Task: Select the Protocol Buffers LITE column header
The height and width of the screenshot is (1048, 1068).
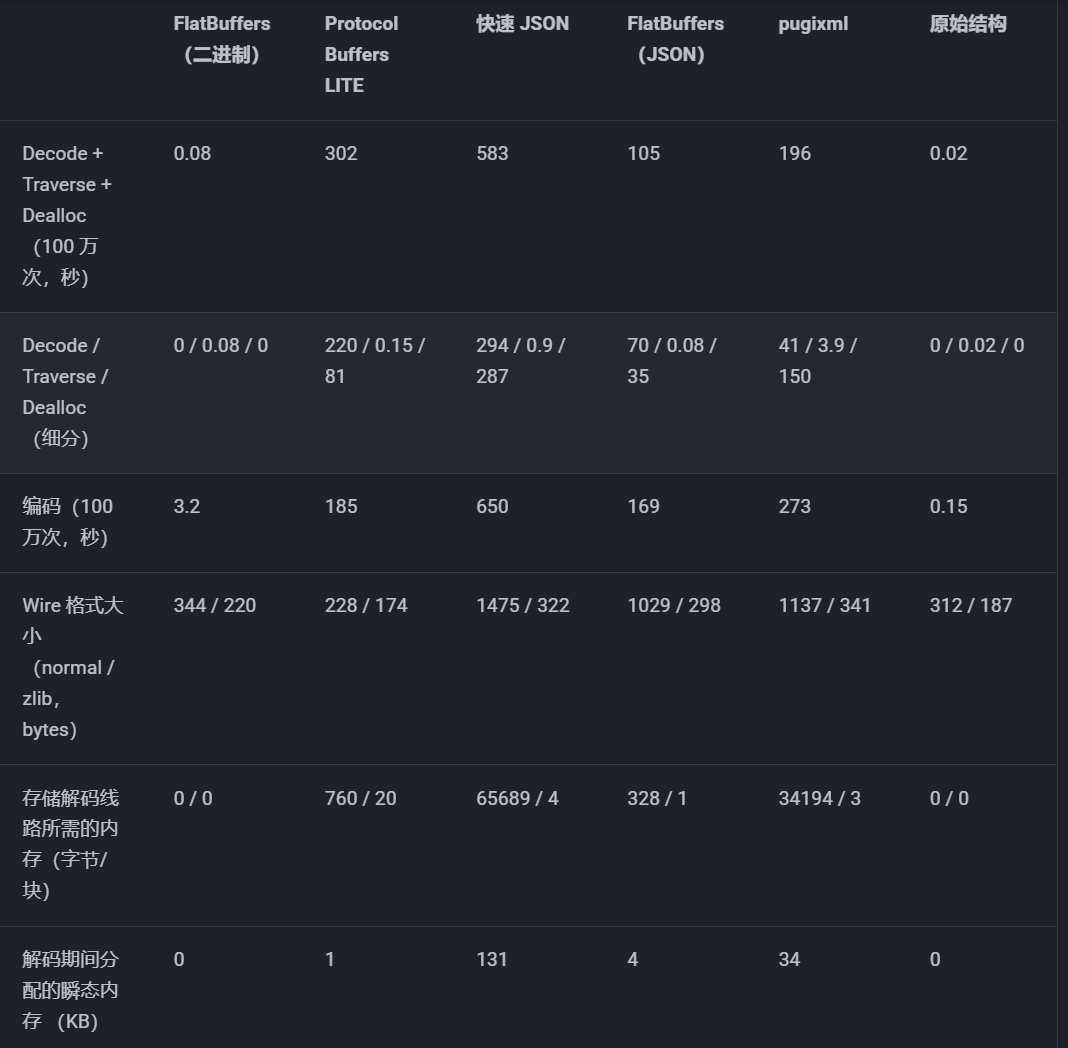Action: (361, 54)
